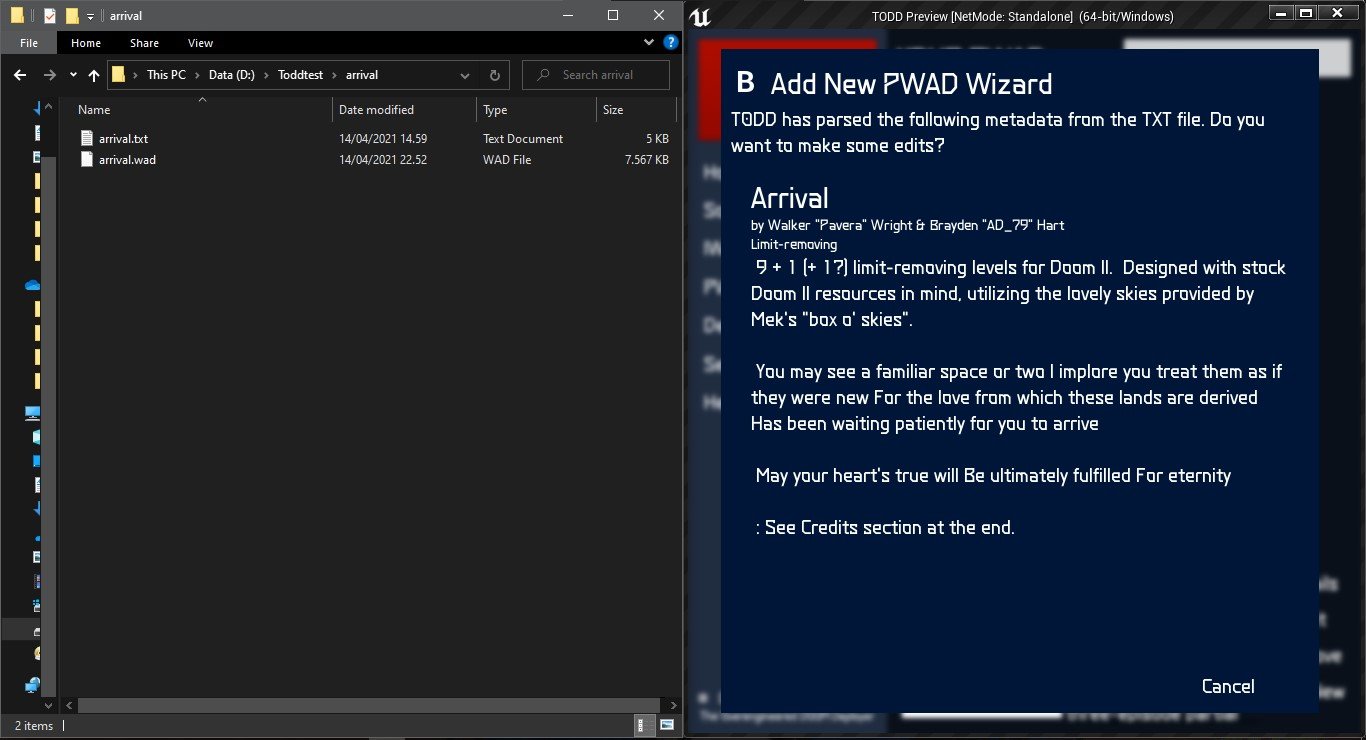1366x740 pixels.
Task: Click the This PC monitor icon in the navigation pane
Action: 32,411
